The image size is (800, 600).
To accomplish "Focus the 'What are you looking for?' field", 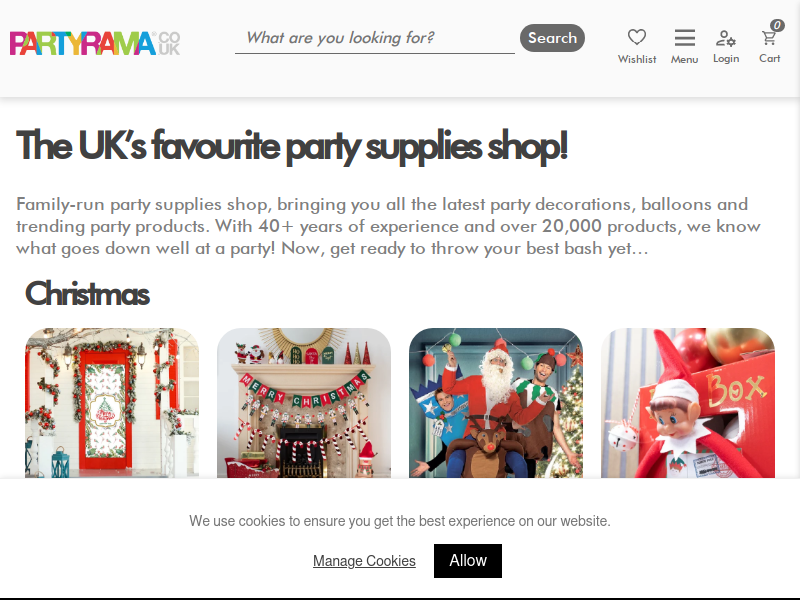I will click(374, 38).
